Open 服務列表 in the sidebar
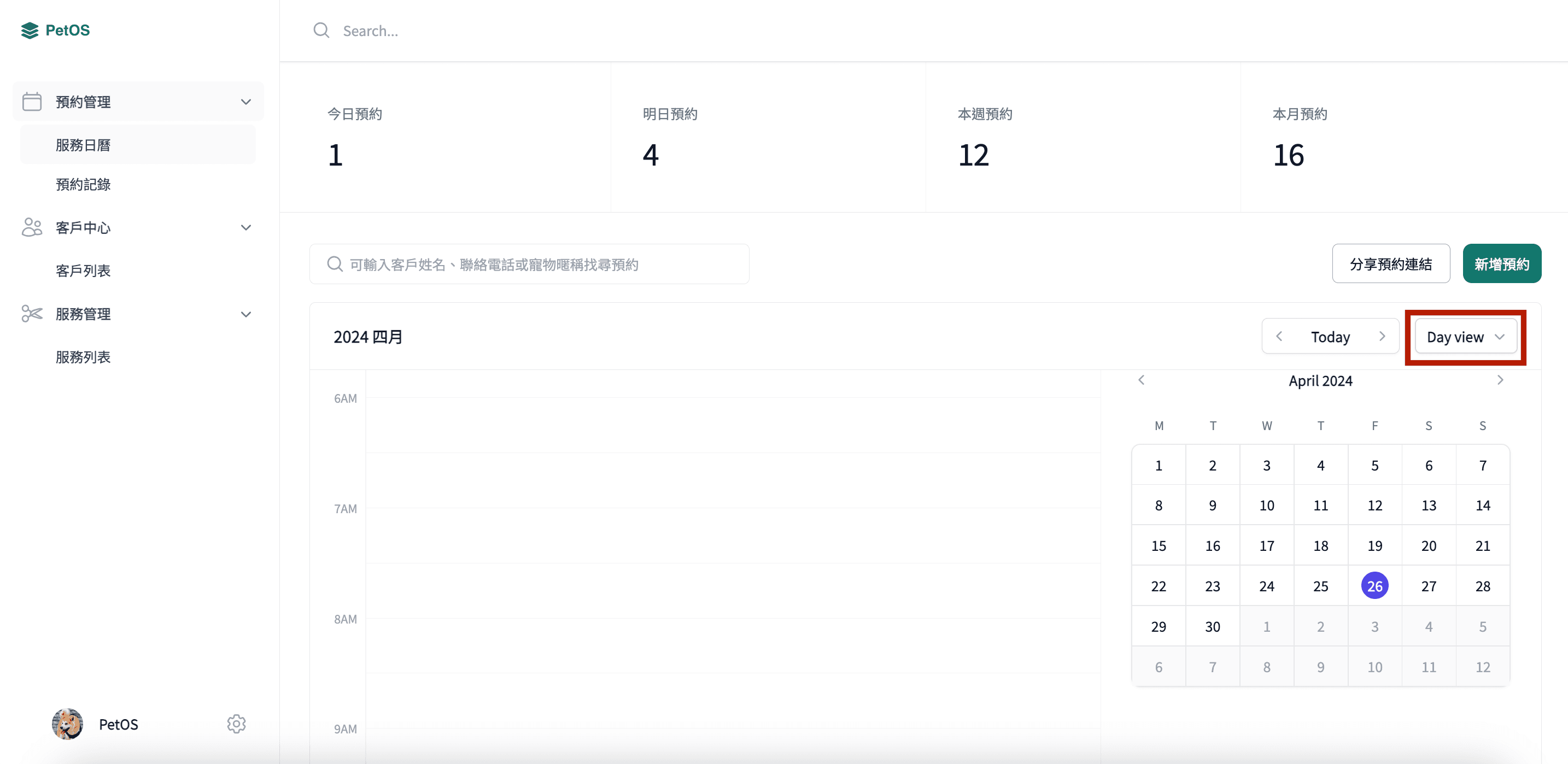Image resolution: width=1568 pixels, height=764 pixels. pyautogui.click(x=84, y=357)
